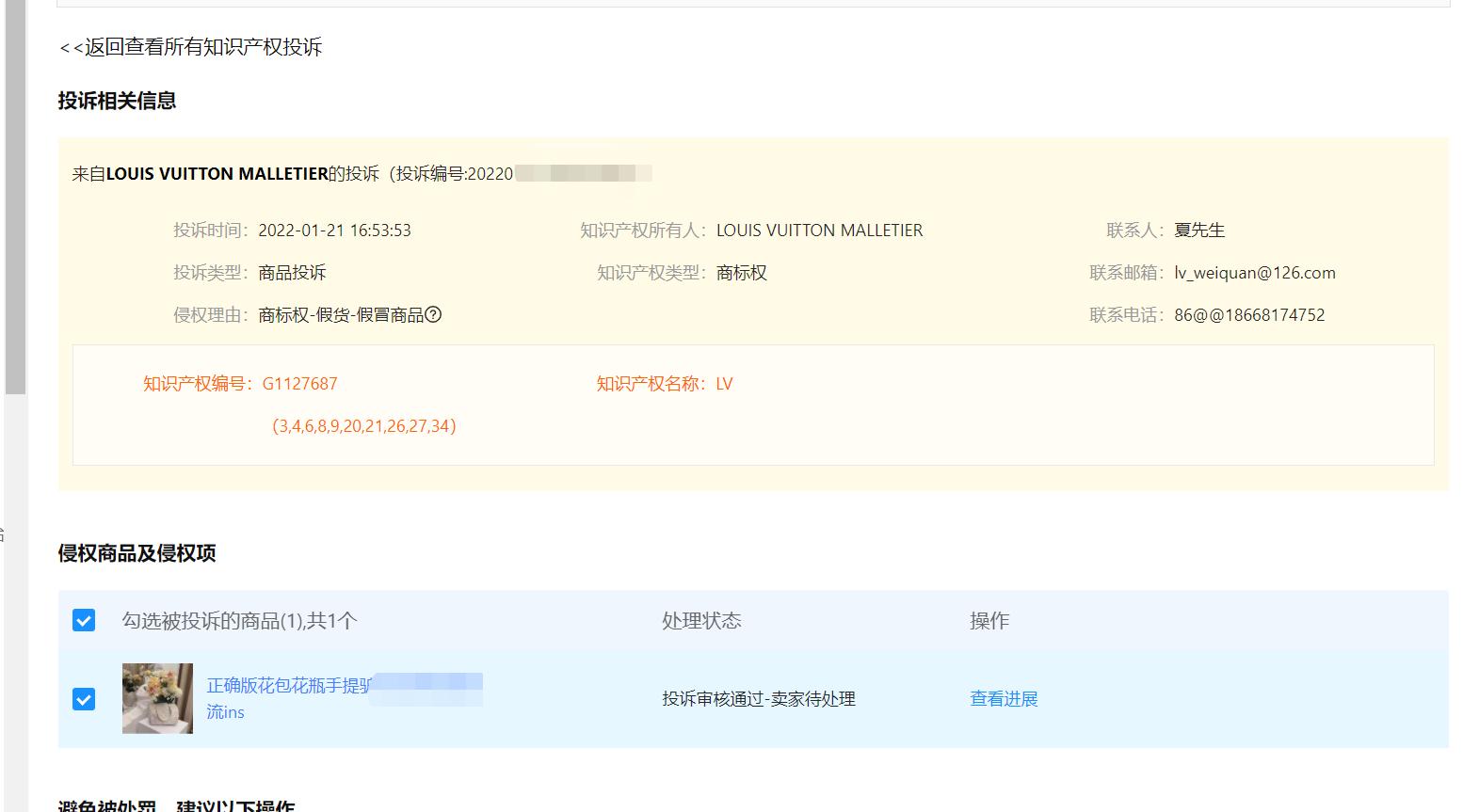This screenshot has height=812, width=1463.
Task: Click the info icon beside 假货-假冒商品
Action: [x=434, y=315]
